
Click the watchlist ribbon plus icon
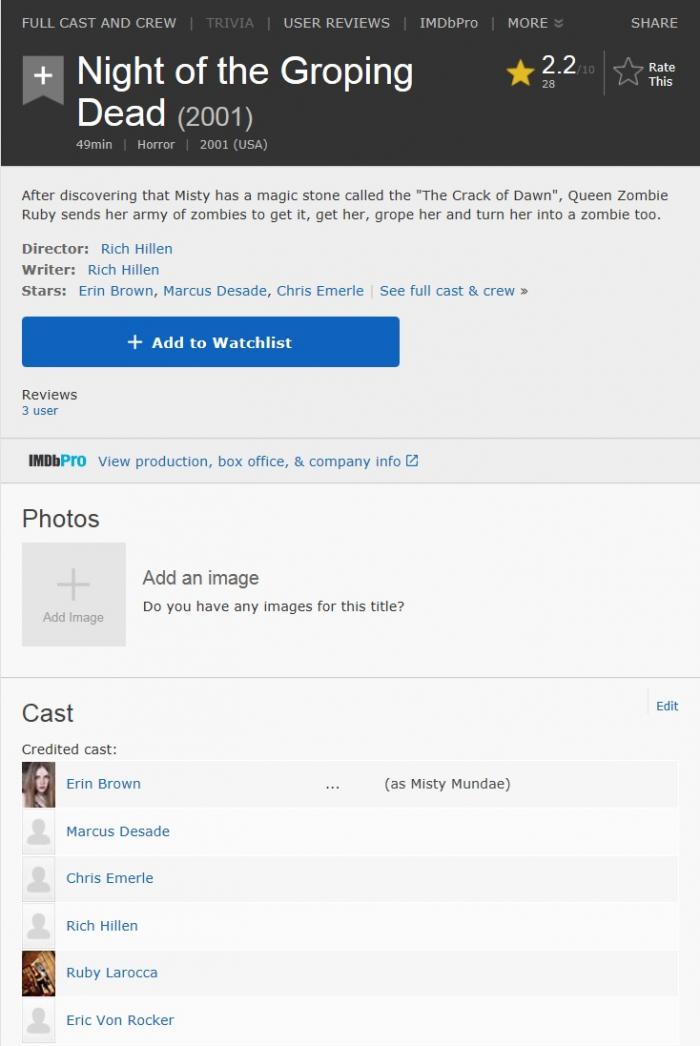(x=43, y=79)
